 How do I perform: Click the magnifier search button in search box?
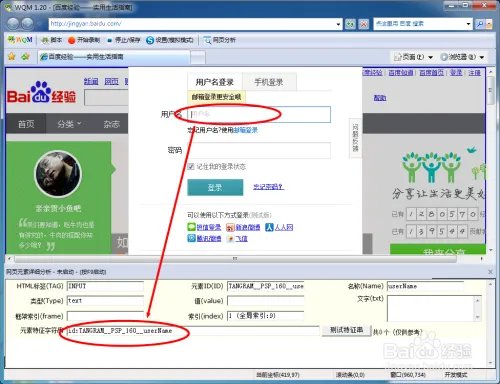point(480,24)
